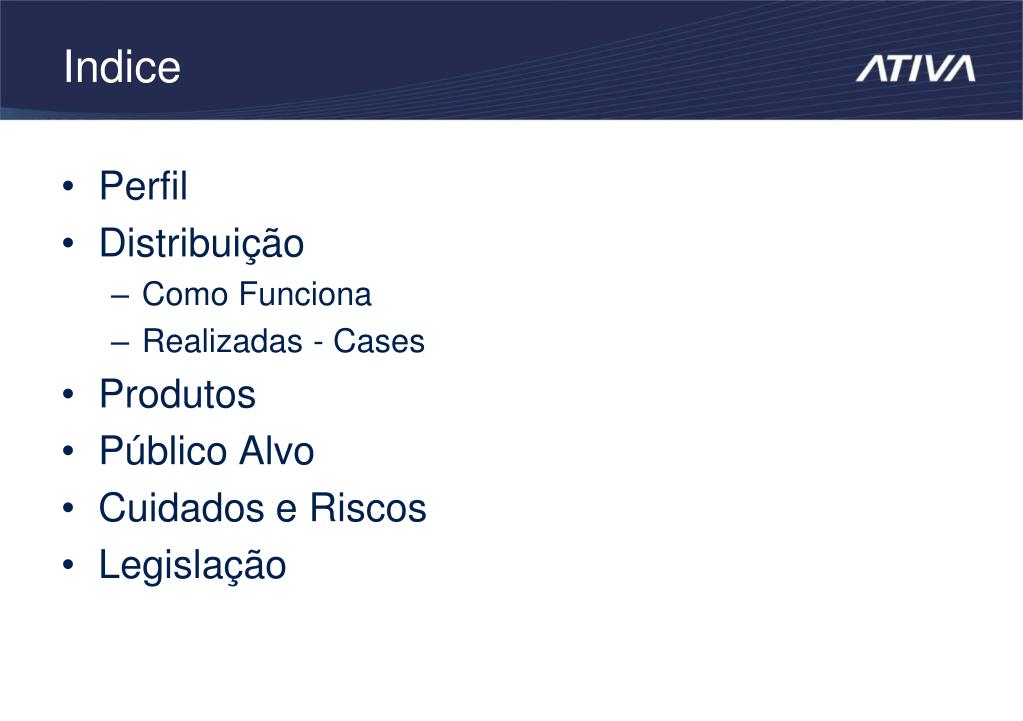Click the bullet point beside Perfil
Viewport: 1023px width, 721px height.
click(69, 187)
